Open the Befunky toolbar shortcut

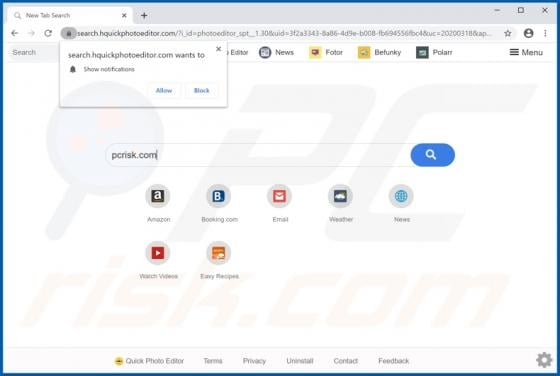379,52
